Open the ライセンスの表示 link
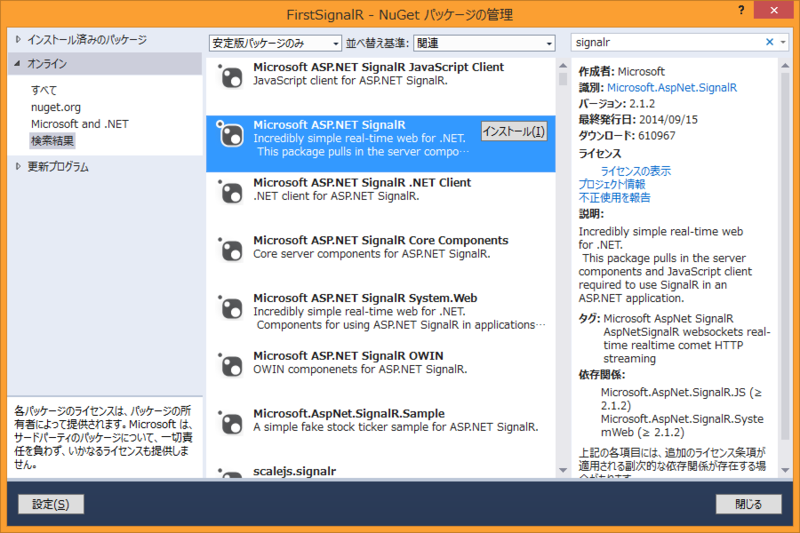Image resolution: width=800 pixels, height=533 pixels. click(x=636, y=171)
